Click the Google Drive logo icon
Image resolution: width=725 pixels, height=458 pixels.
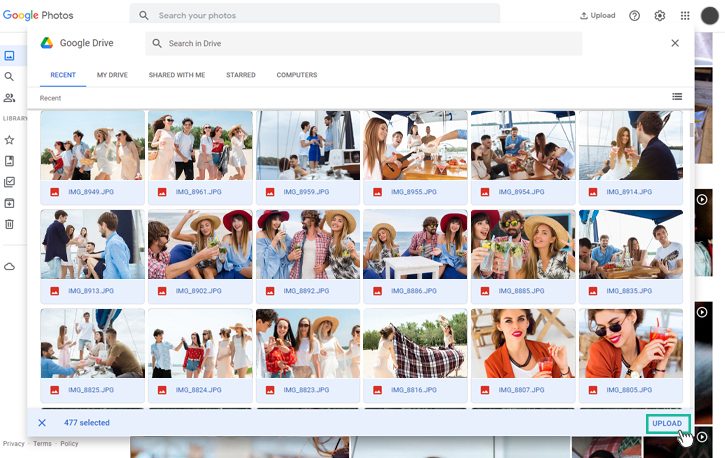tap(47, 43)
